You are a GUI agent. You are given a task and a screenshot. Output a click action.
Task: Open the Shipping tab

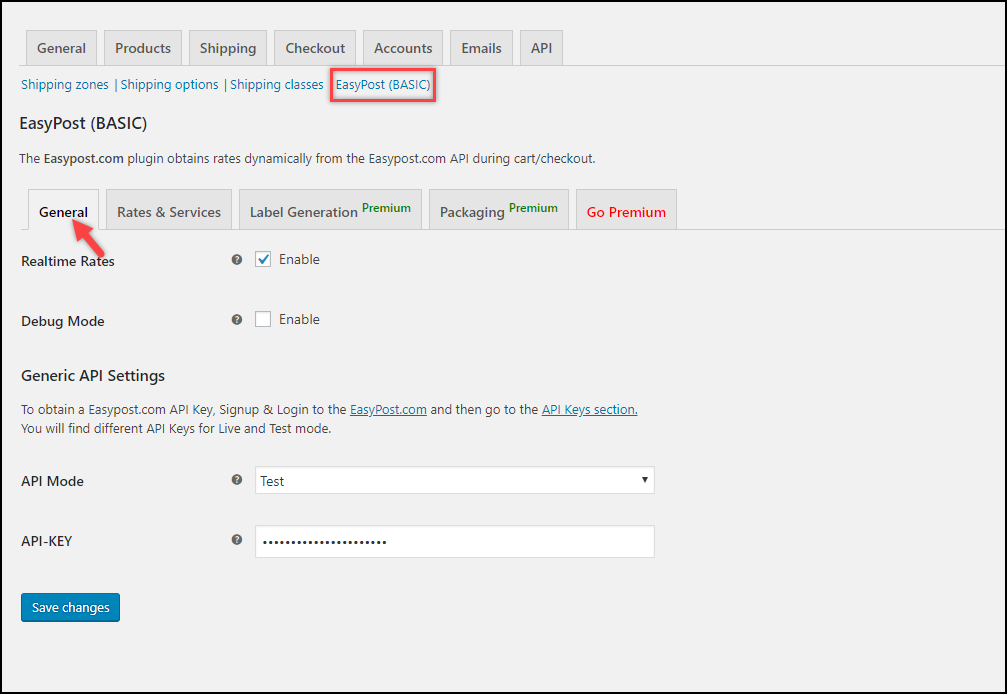(227, 48)
